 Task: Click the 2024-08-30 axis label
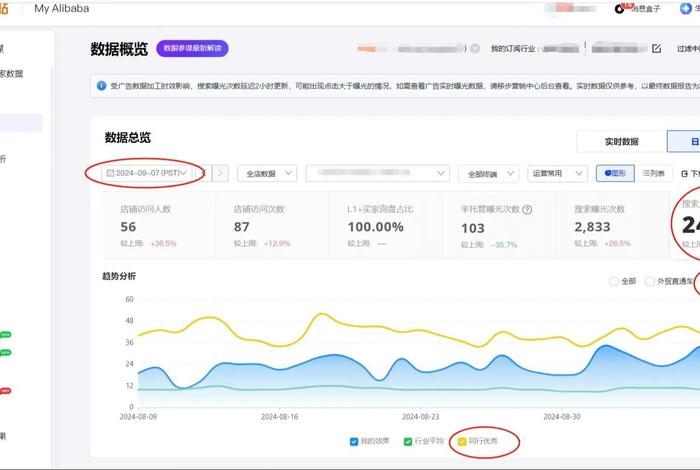tap(562, 417)
